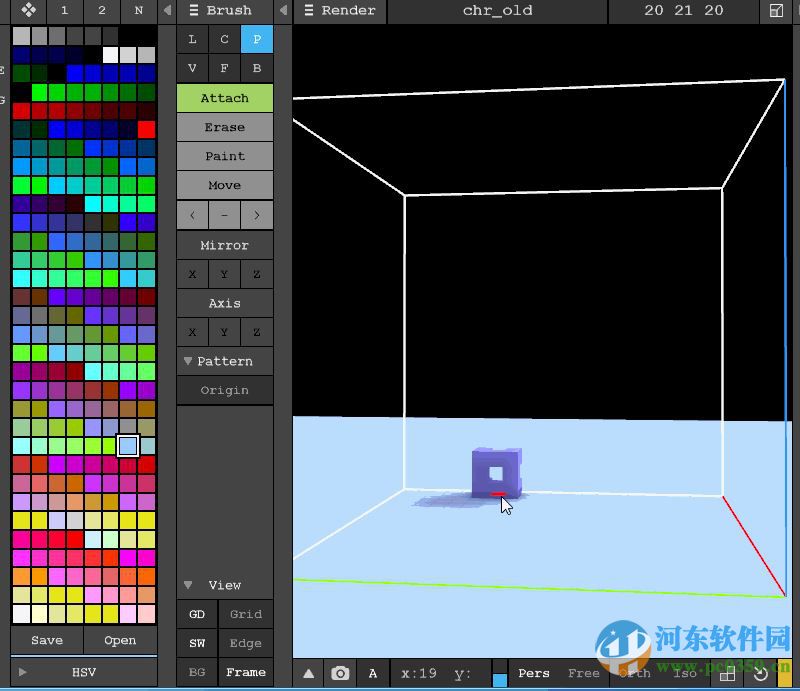Pick the Voxel brush mode V
The image size is (800, 691).
click(x=192, y=68)
